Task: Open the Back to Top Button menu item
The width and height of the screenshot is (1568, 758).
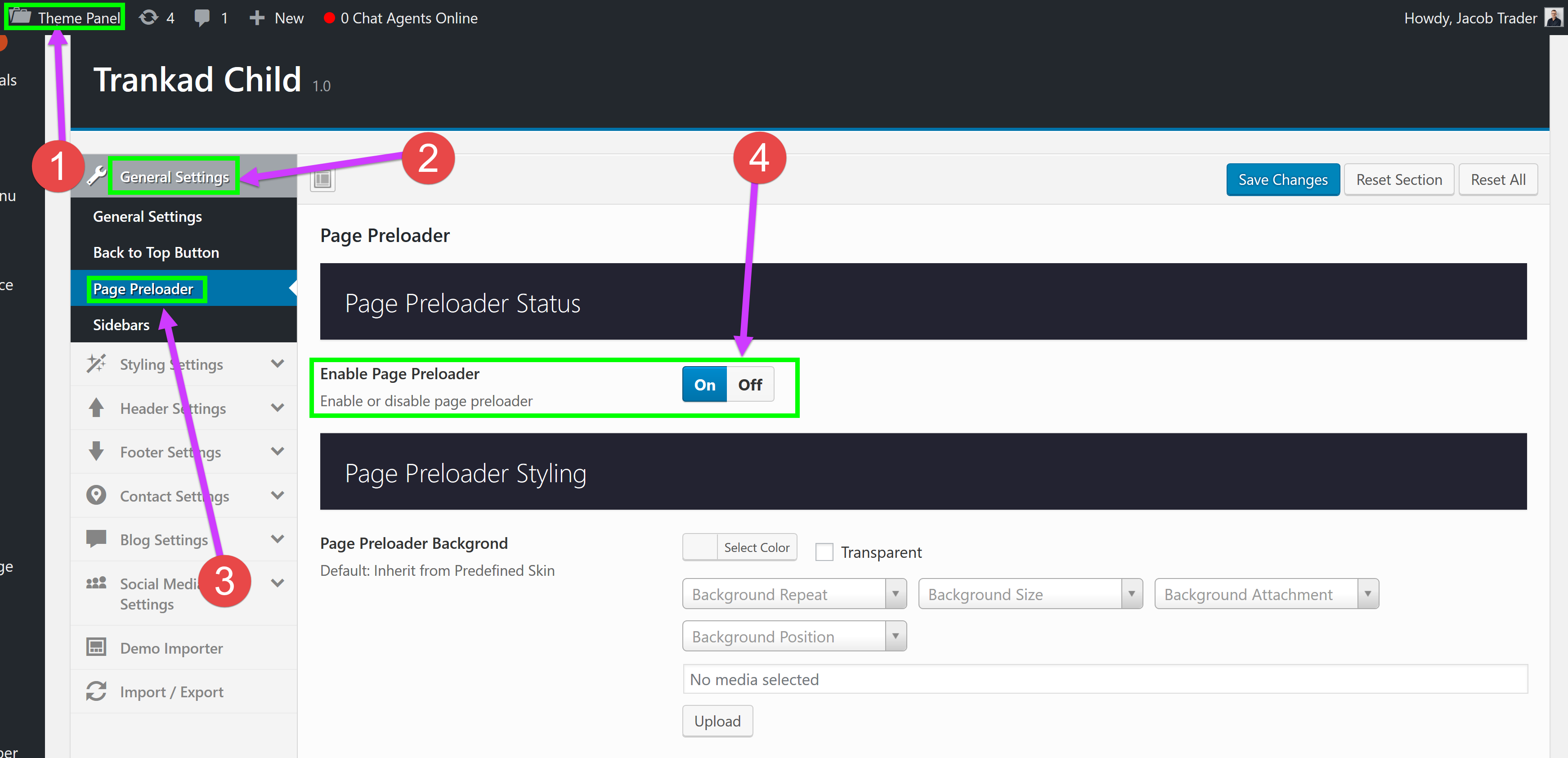Action: (x=156, y=253)
